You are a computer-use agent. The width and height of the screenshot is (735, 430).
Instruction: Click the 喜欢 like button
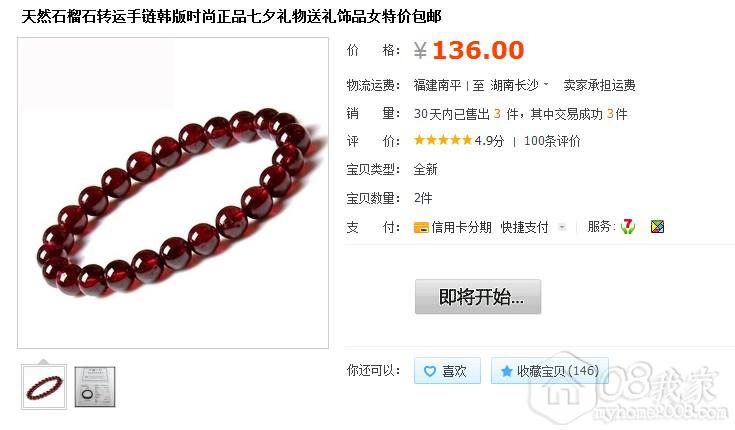click(447, 371)
